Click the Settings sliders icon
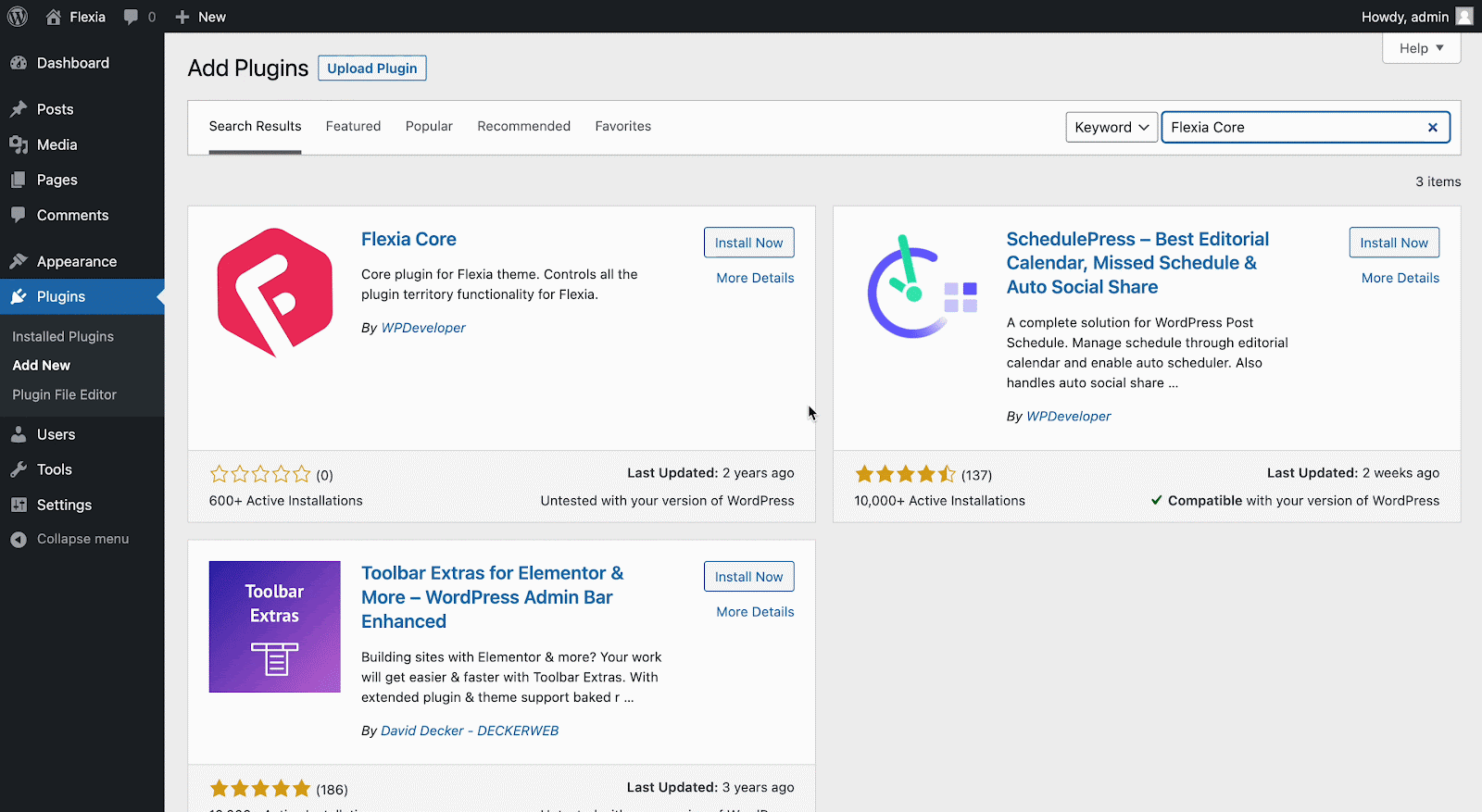Screen dimensions: 1482x812 tap(19, 505)
